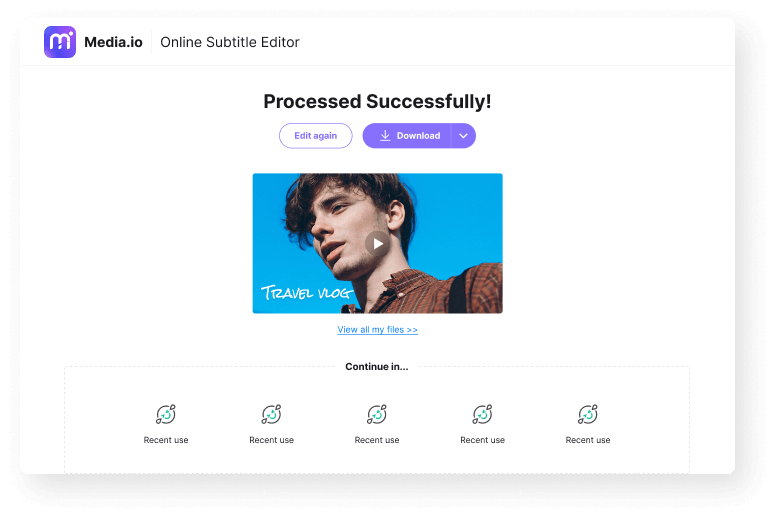Click the fifth Recent use text label
This screenshot has width=777, height=518.
(588, 440)
